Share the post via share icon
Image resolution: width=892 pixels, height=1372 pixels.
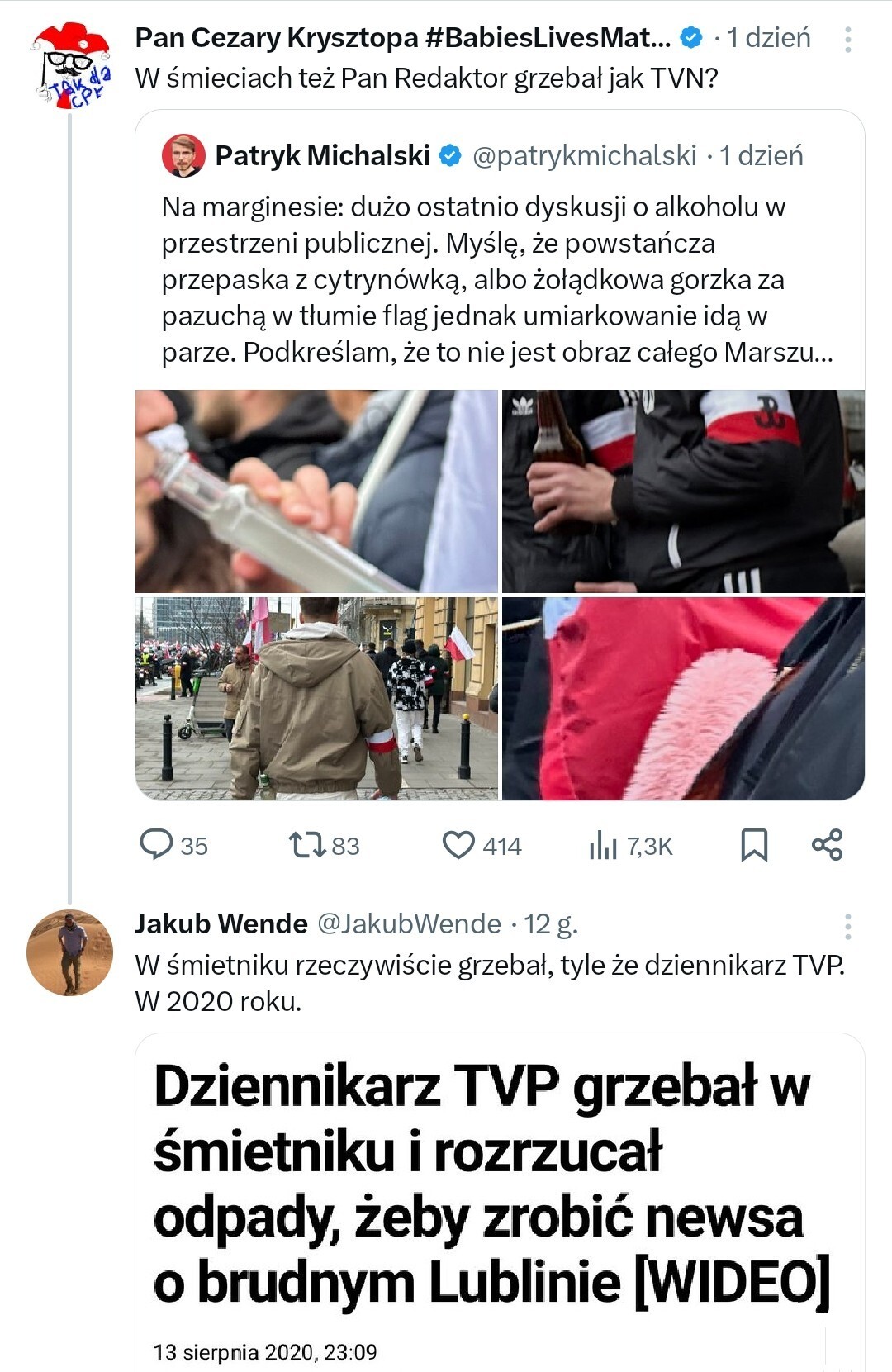pyautogui.click(x=827, y=845)
